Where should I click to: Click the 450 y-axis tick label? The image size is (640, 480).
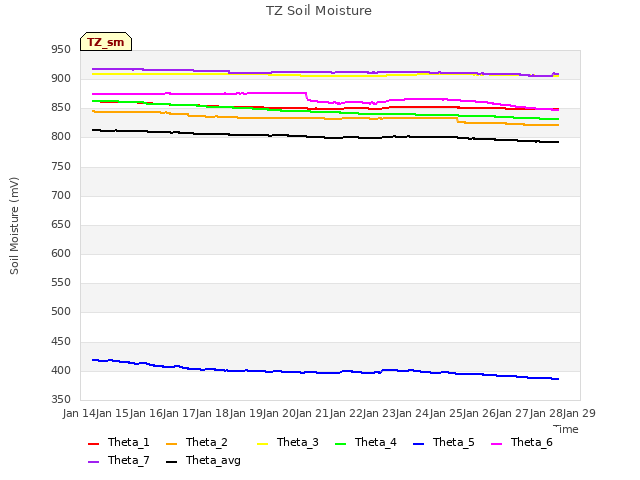[x=61, y=341]
